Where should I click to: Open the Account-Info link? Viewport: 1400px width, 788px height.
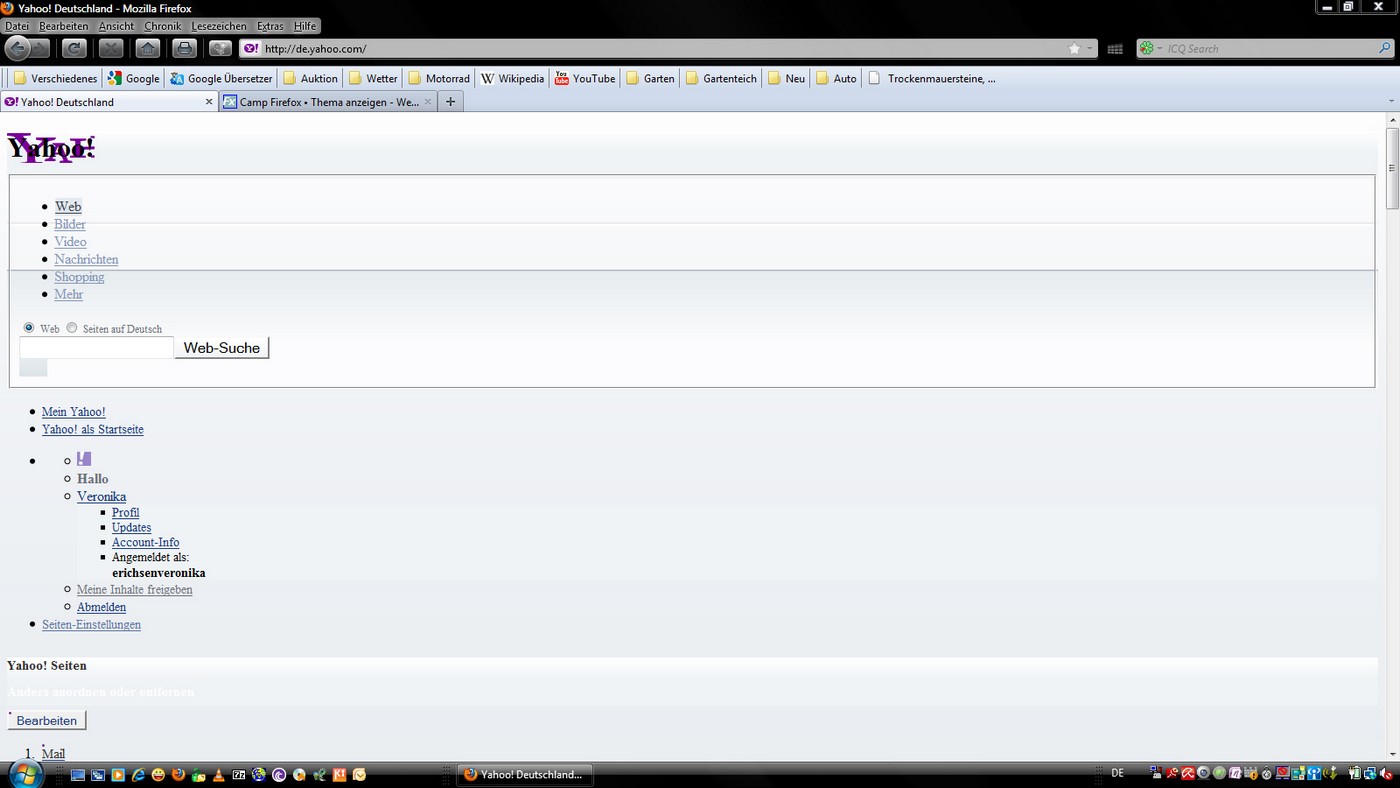[146, 542]
